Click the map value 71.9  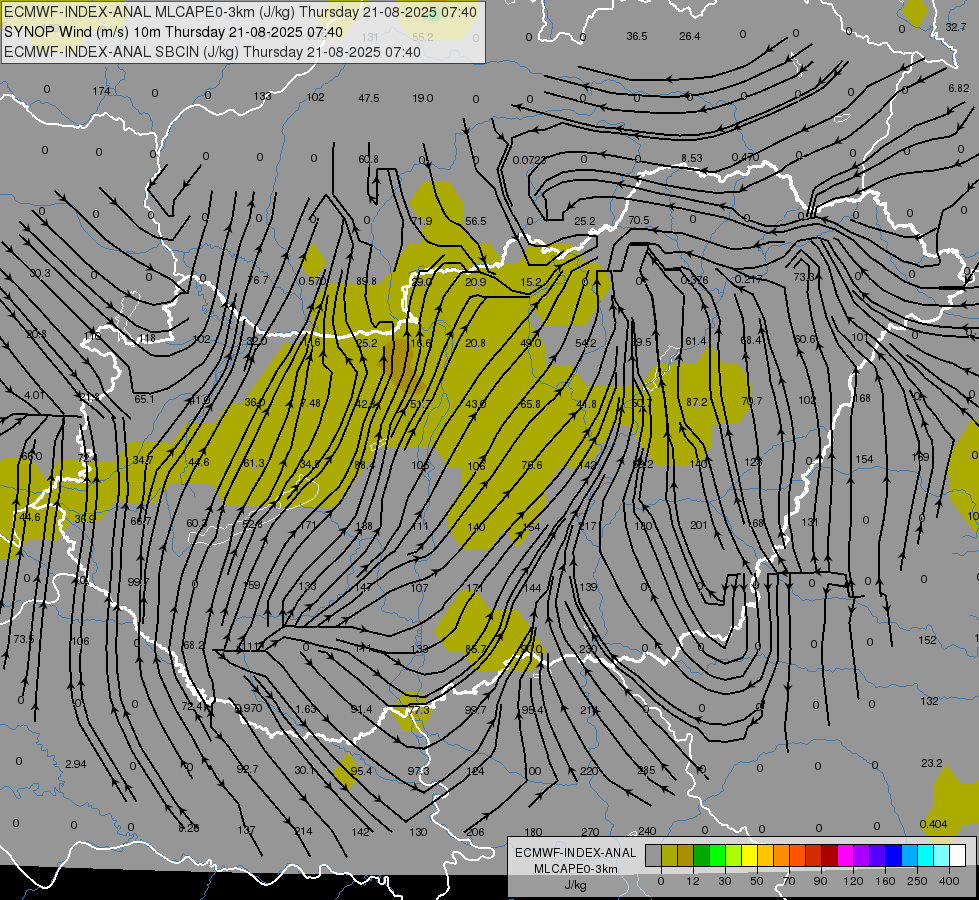click(422, 221)
